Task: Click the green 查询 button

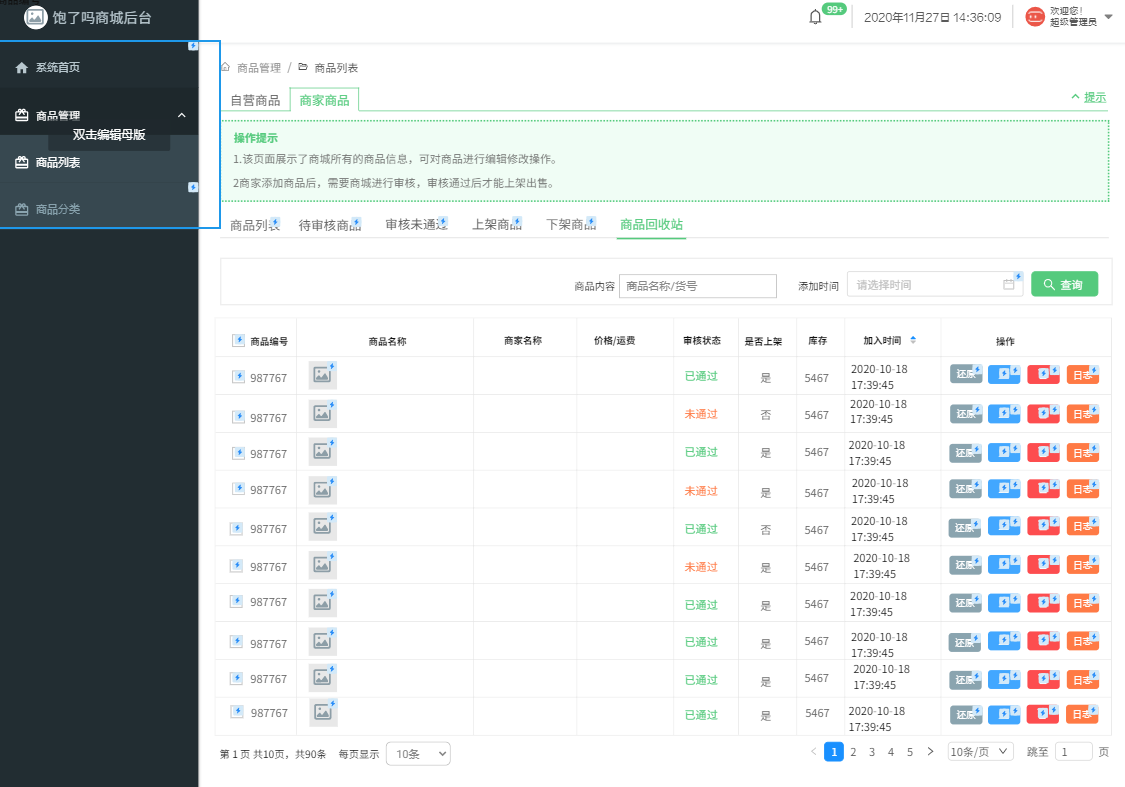Action: point(1065,284)
